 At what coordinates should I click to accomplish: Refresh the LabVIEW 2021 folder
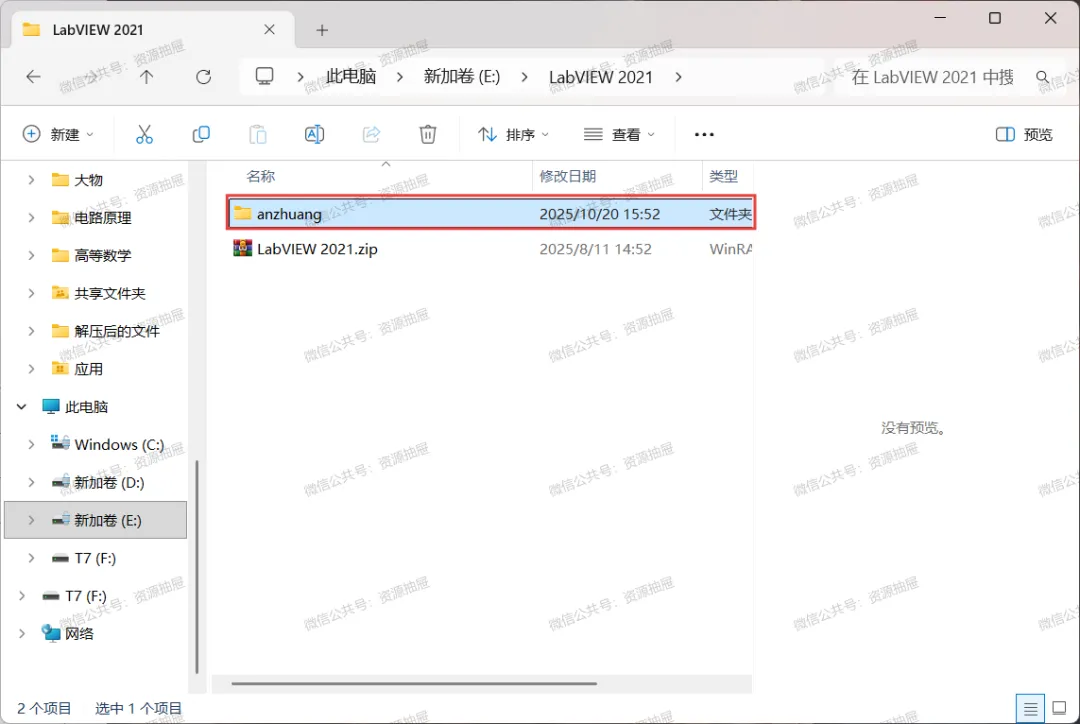click(203, 76)
